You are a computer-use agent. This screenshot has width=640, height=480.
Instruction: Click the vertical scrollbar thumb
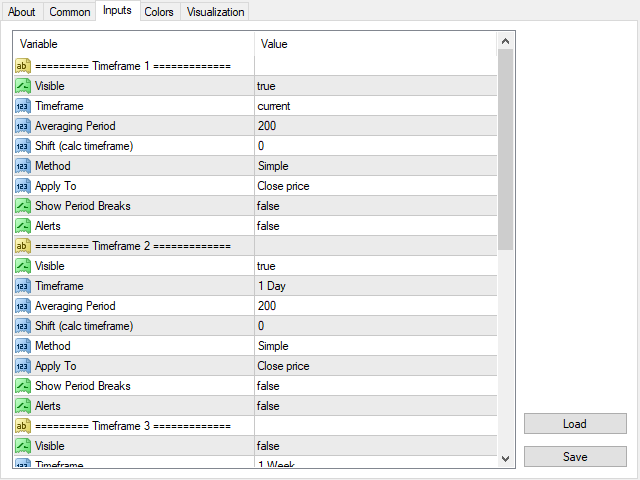(505, 149)
